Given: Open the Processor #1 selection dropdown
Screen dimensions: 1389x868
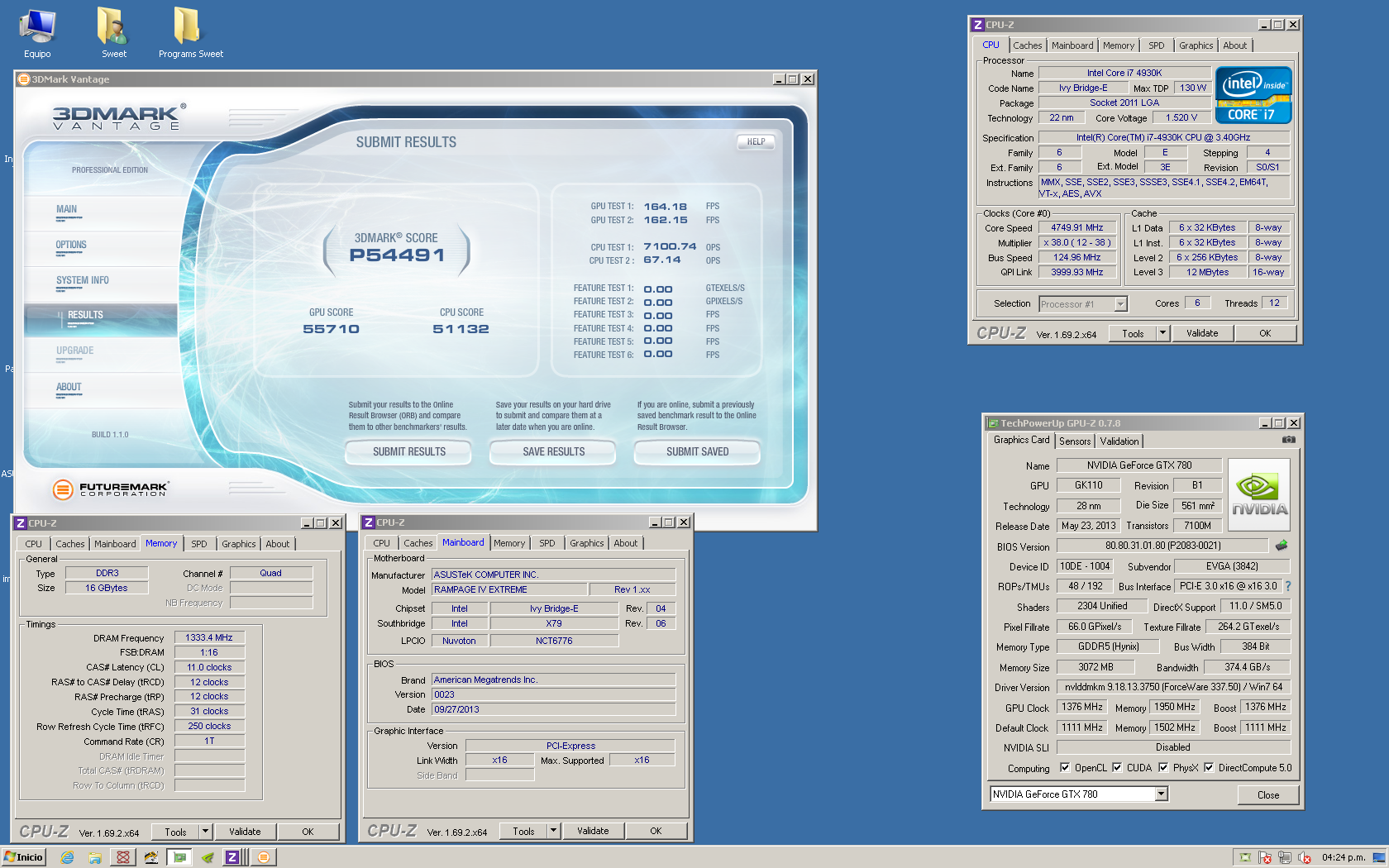Looking at the screenshot, I should point(1120,304).
